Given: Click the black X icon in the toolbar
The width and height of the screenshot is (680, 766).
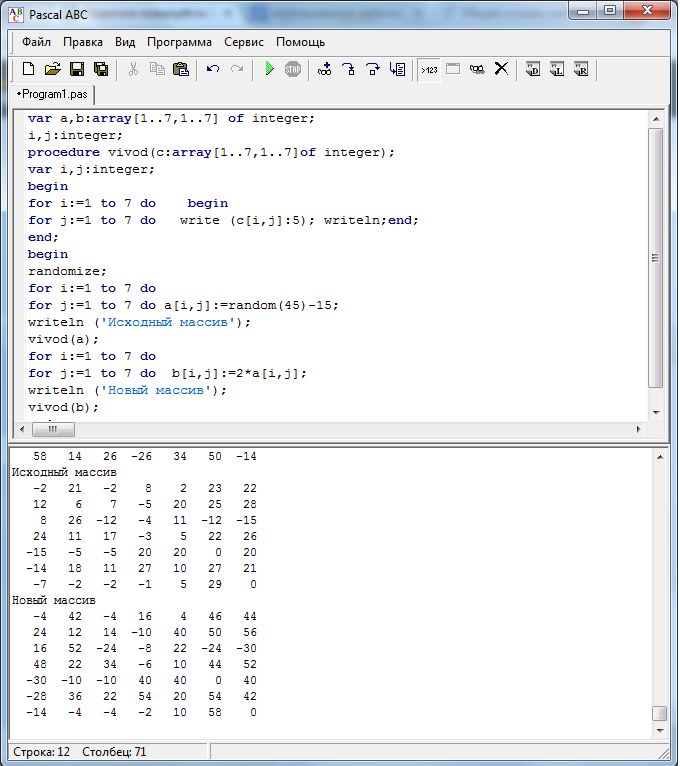Looking at the screenshot, I should 501,69.
